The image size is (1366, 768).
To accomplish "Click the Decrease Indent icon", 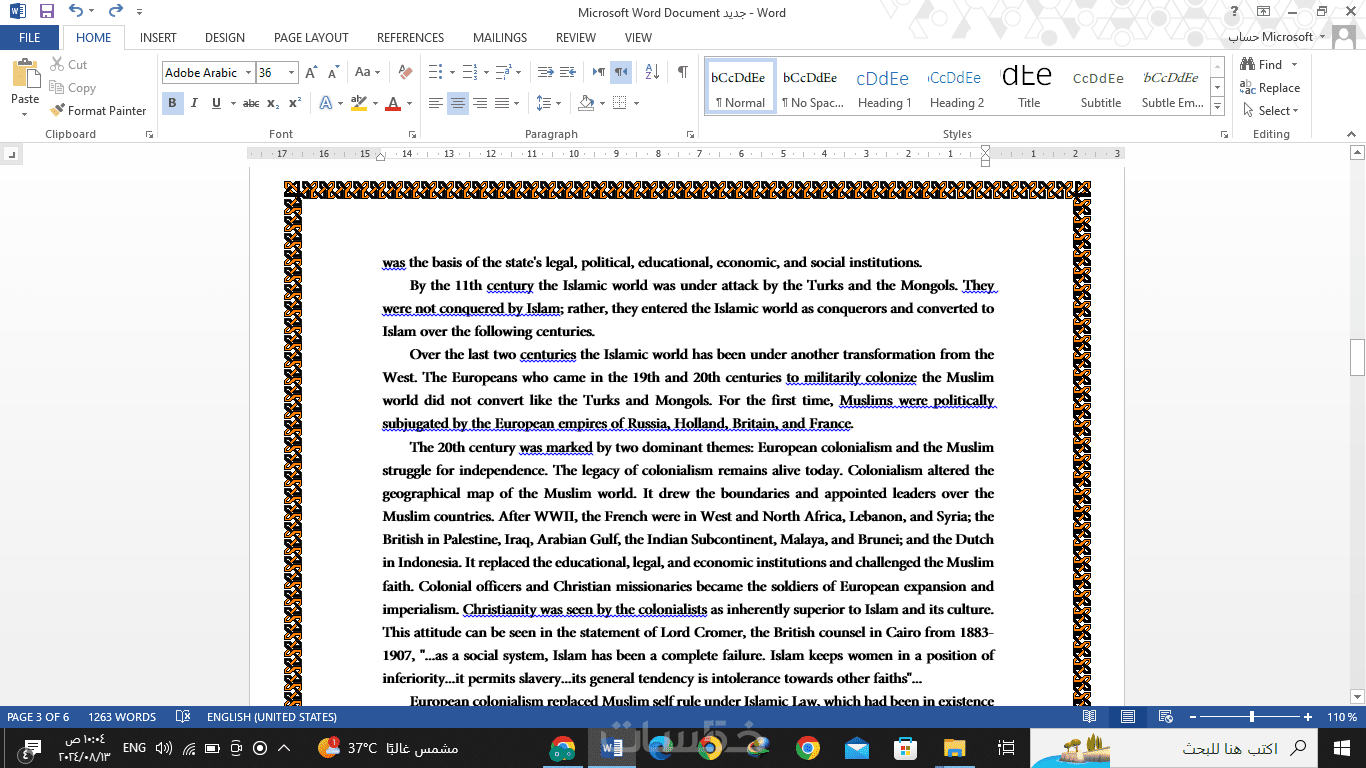I will (545, 72).
